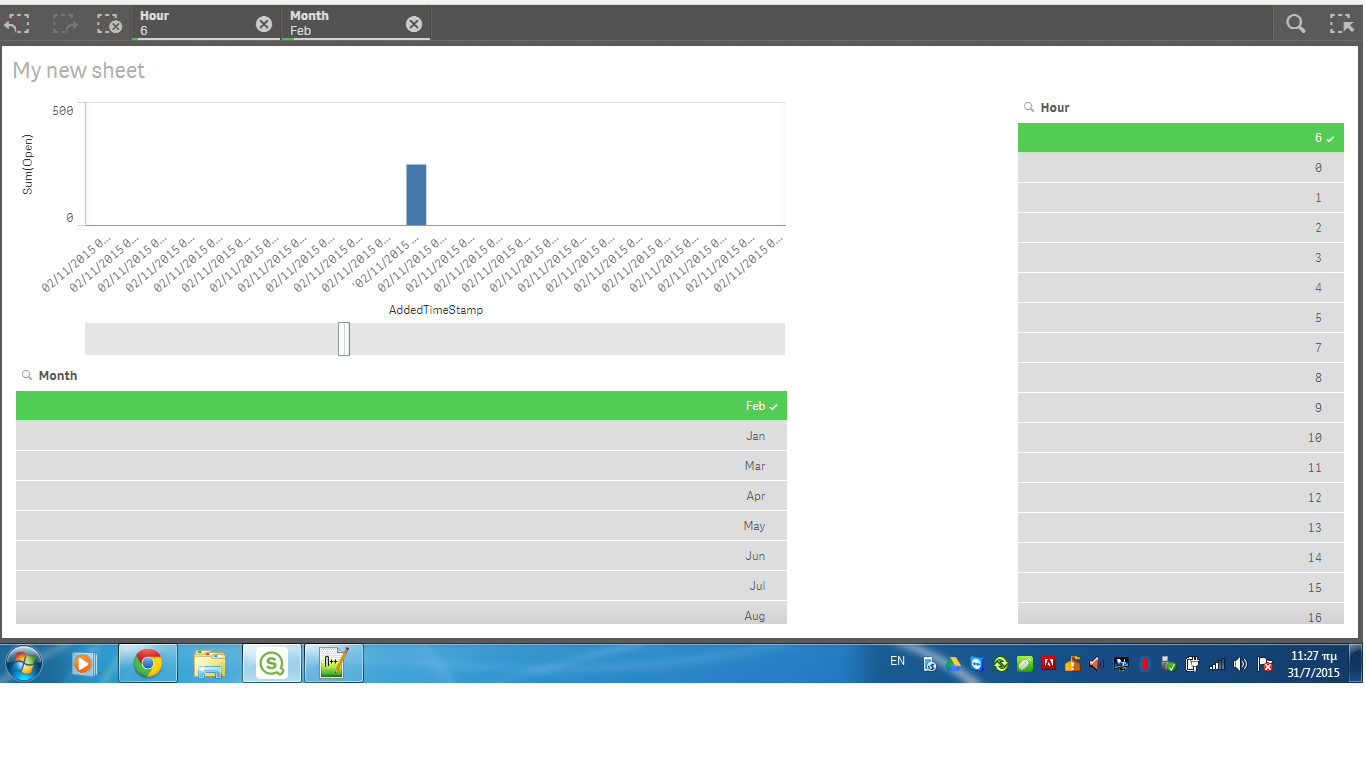The width and height of the screenshot is (1366, 768).
Task: Click the Safely Remove Hardware tray icon
Action: (x=1168, y=664)
